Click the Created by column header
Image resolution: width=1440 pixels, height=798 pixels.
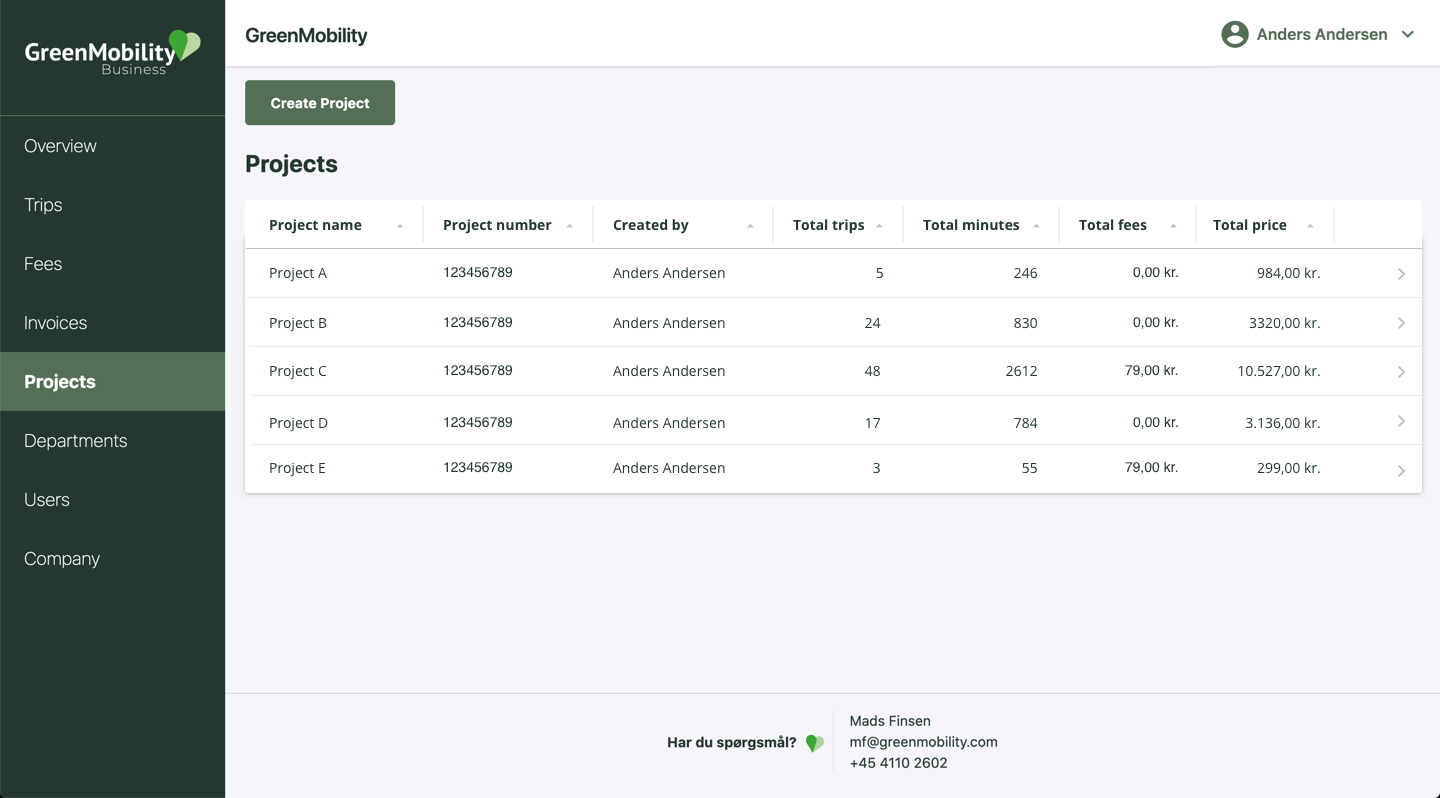[x=651, y=225]
